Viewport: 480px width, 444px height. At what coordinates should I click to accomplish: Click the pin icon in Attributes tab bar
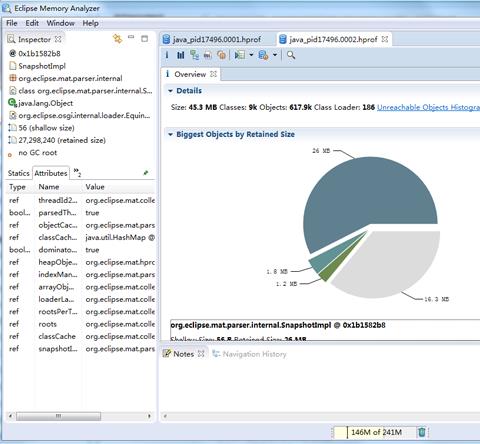[146, 173]
